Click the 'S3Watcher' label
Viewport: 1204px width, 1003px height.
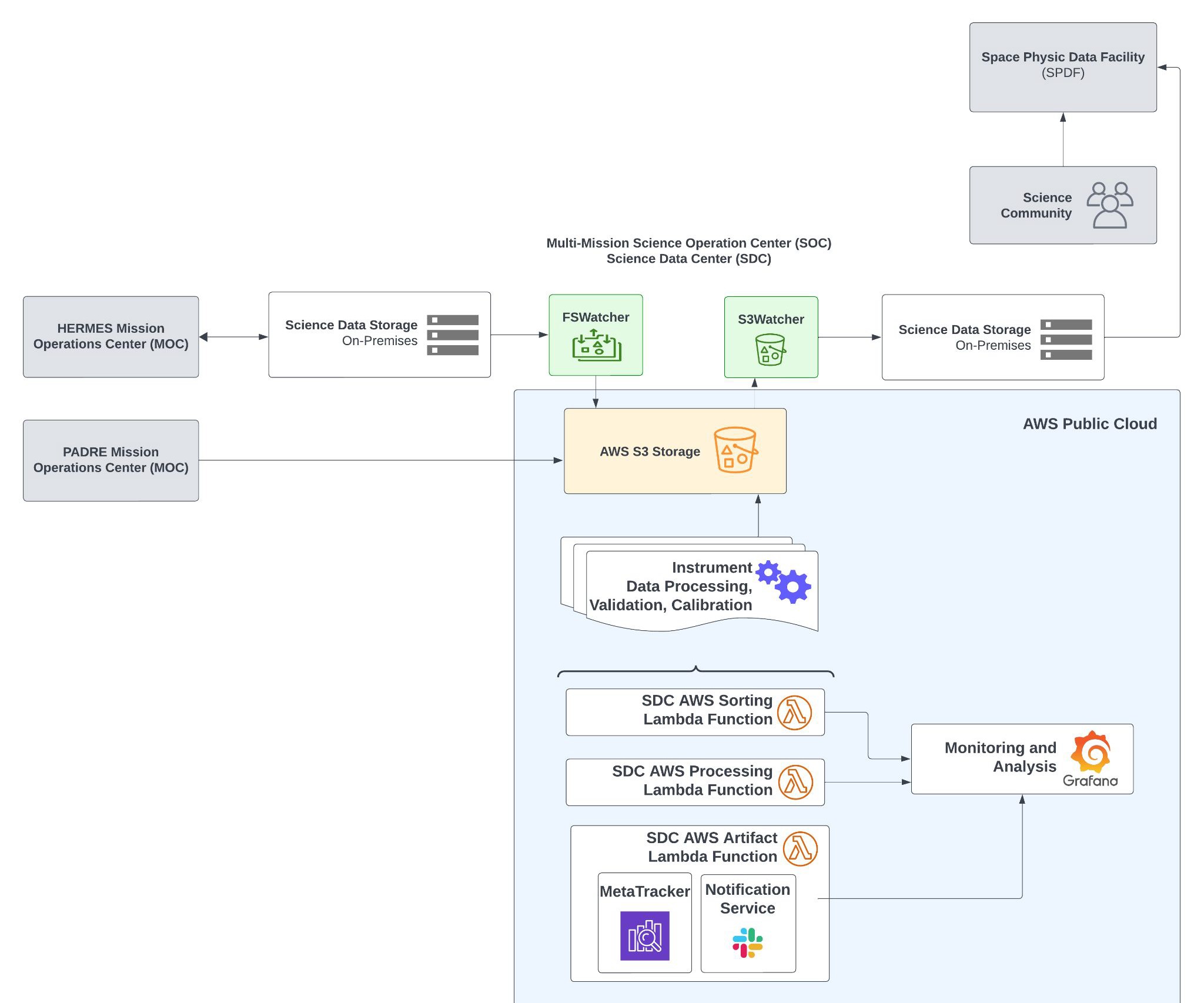(x=771, y=319)
